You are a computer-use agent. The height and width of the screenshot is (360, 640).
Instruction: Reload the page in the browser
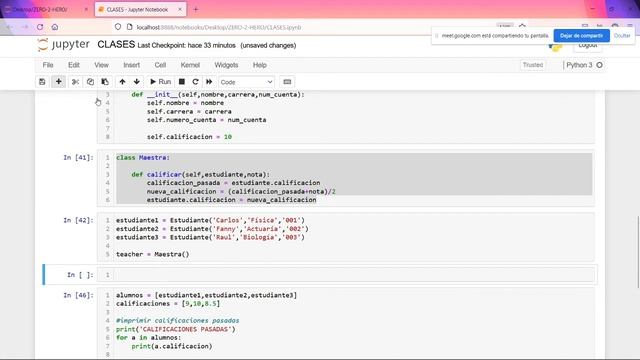tap(40, 27)
